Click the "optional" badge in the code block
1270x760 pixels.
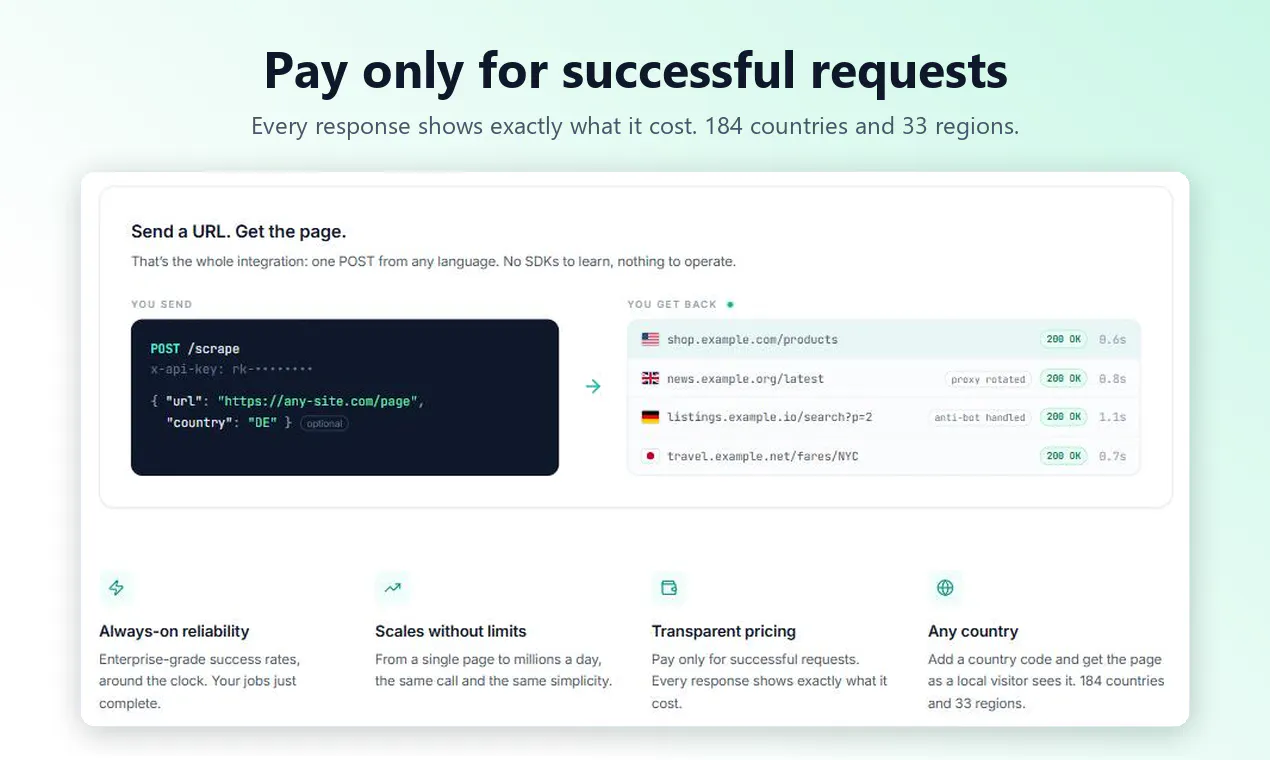click(324, 423)
